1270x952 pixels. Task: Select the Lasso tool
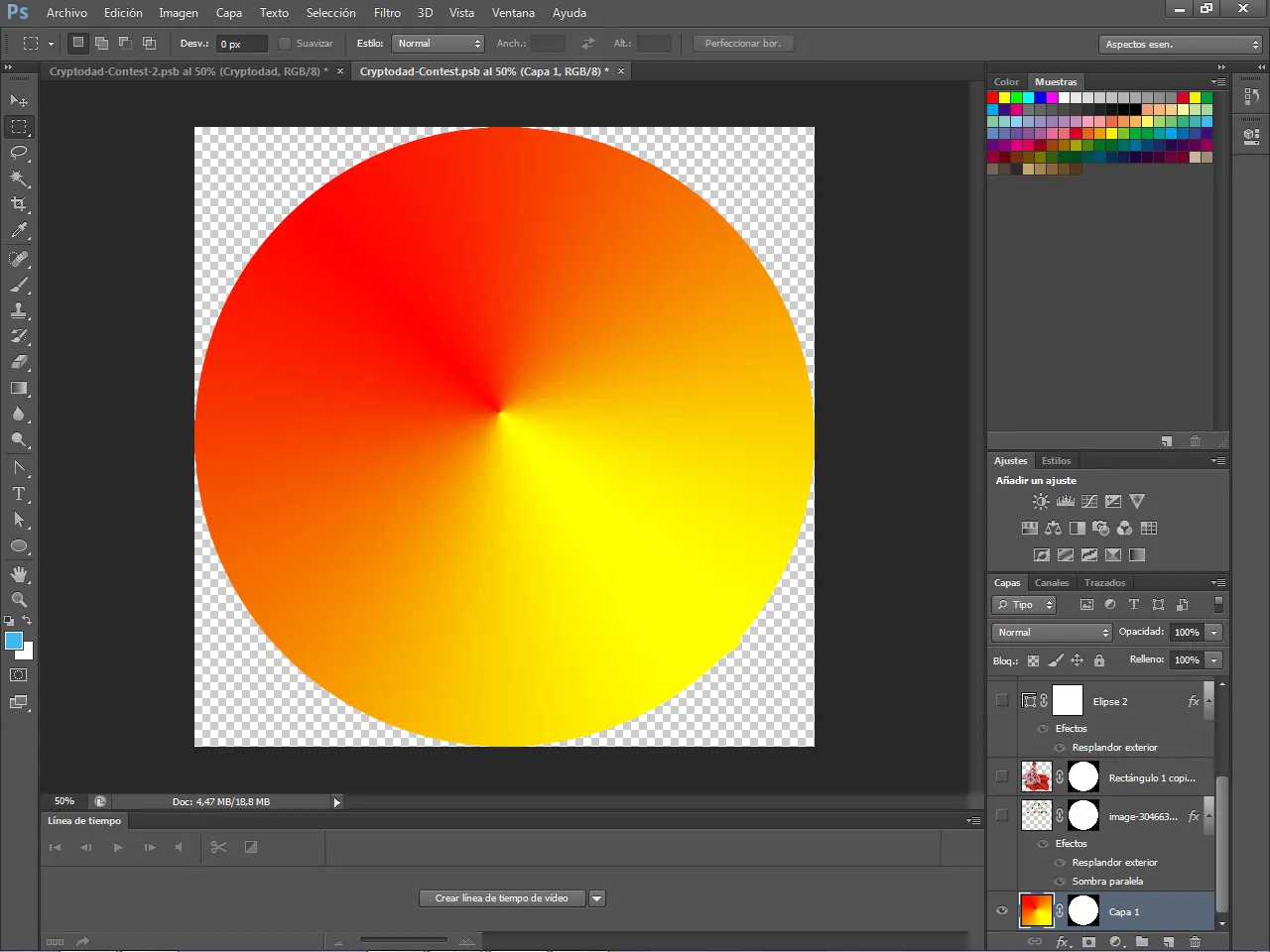(x=19, y=153)
